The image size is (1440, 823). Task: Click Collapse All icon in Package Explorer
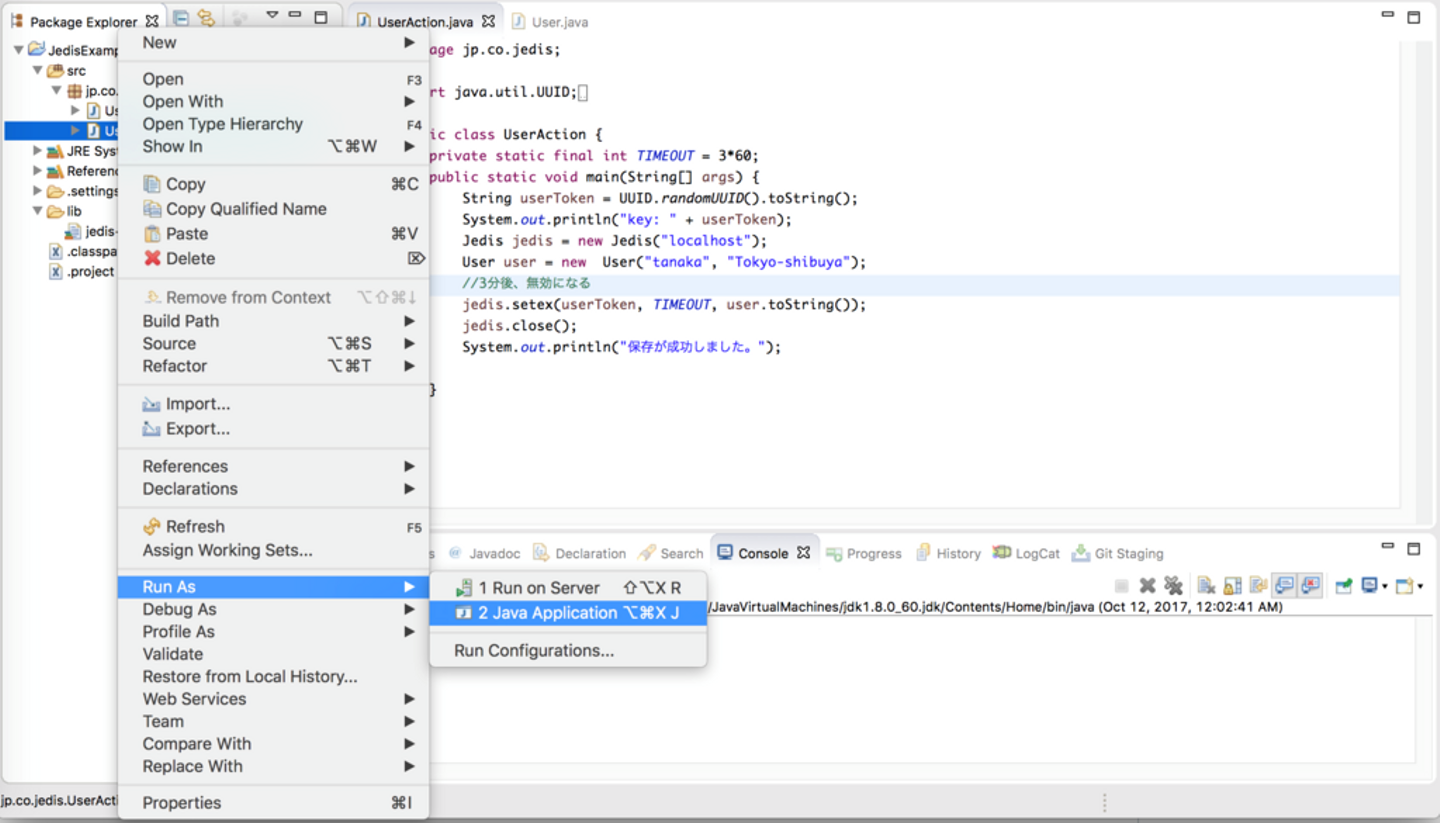181,18
